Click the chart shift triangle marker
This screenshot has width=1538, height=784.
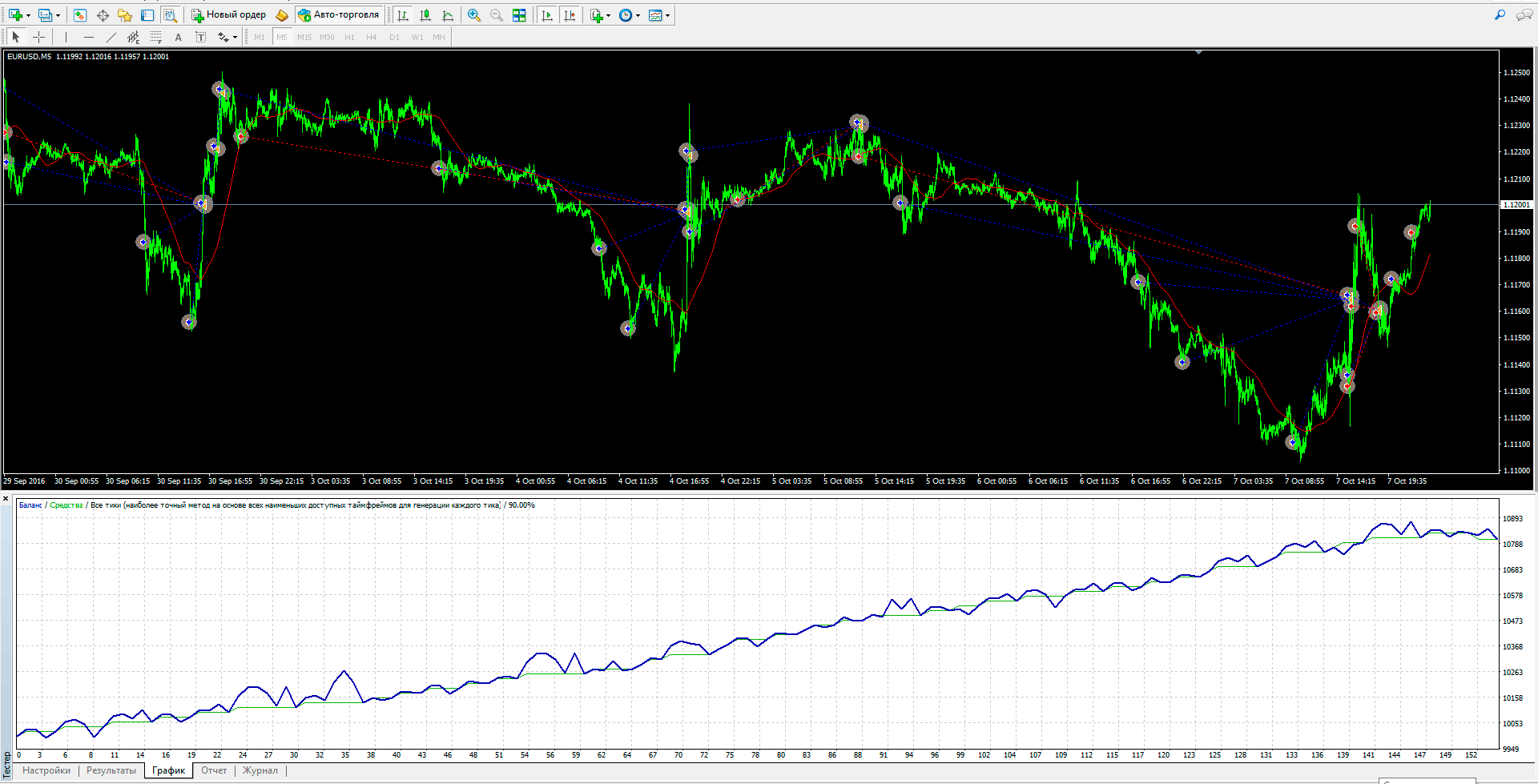(1198, 52)
